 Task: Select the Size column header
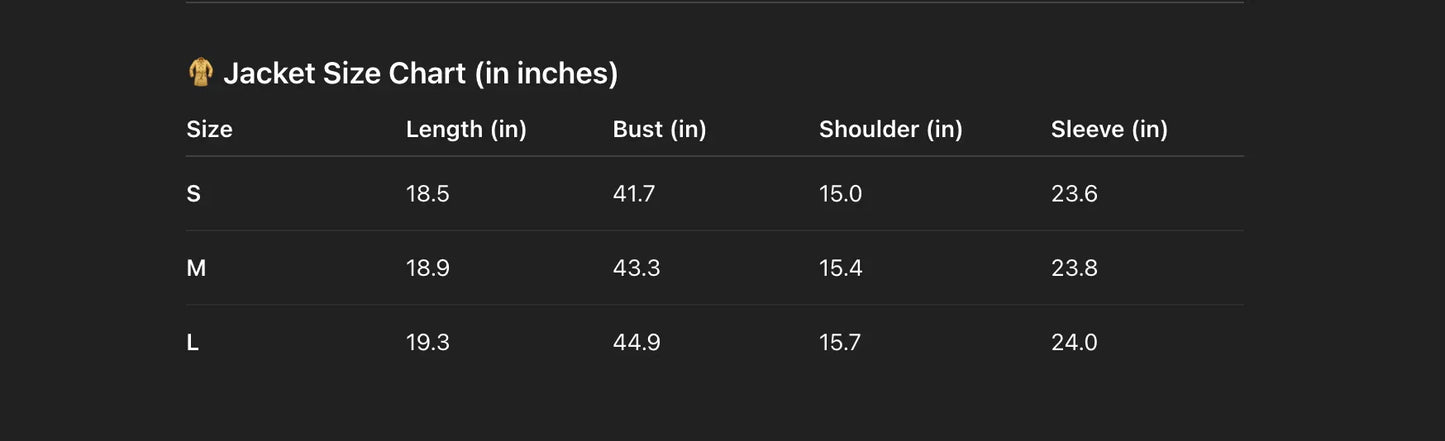pos(209,129)
